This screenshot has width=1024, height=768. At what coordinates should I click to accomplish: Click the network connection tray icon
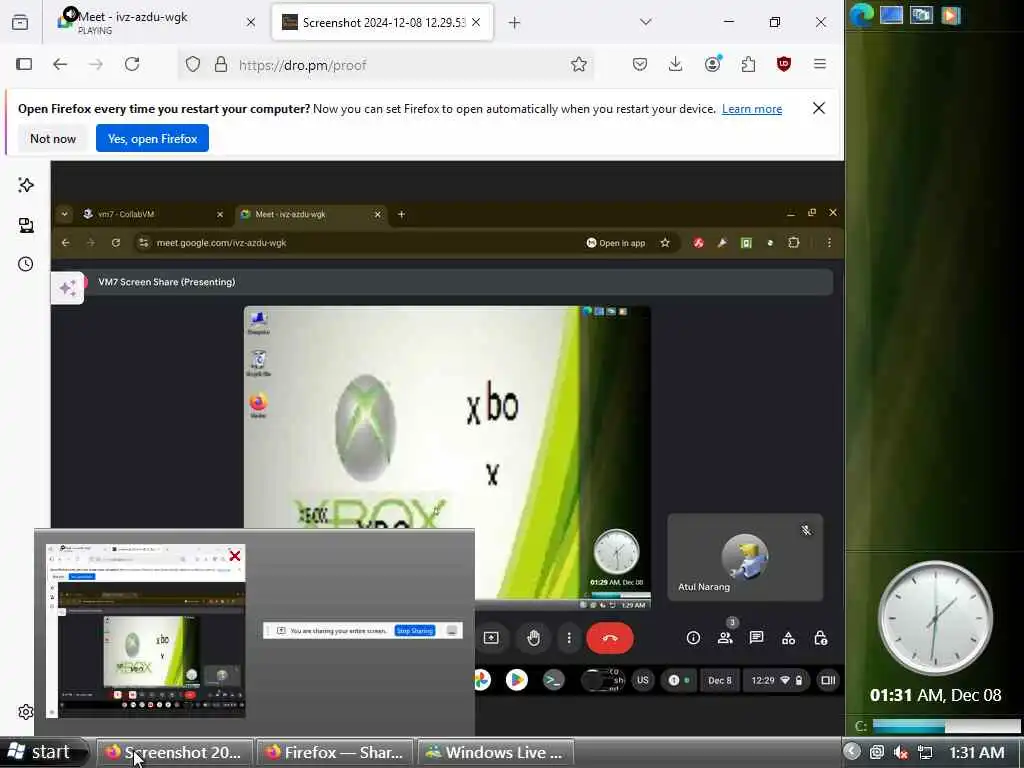coord(925,752)
